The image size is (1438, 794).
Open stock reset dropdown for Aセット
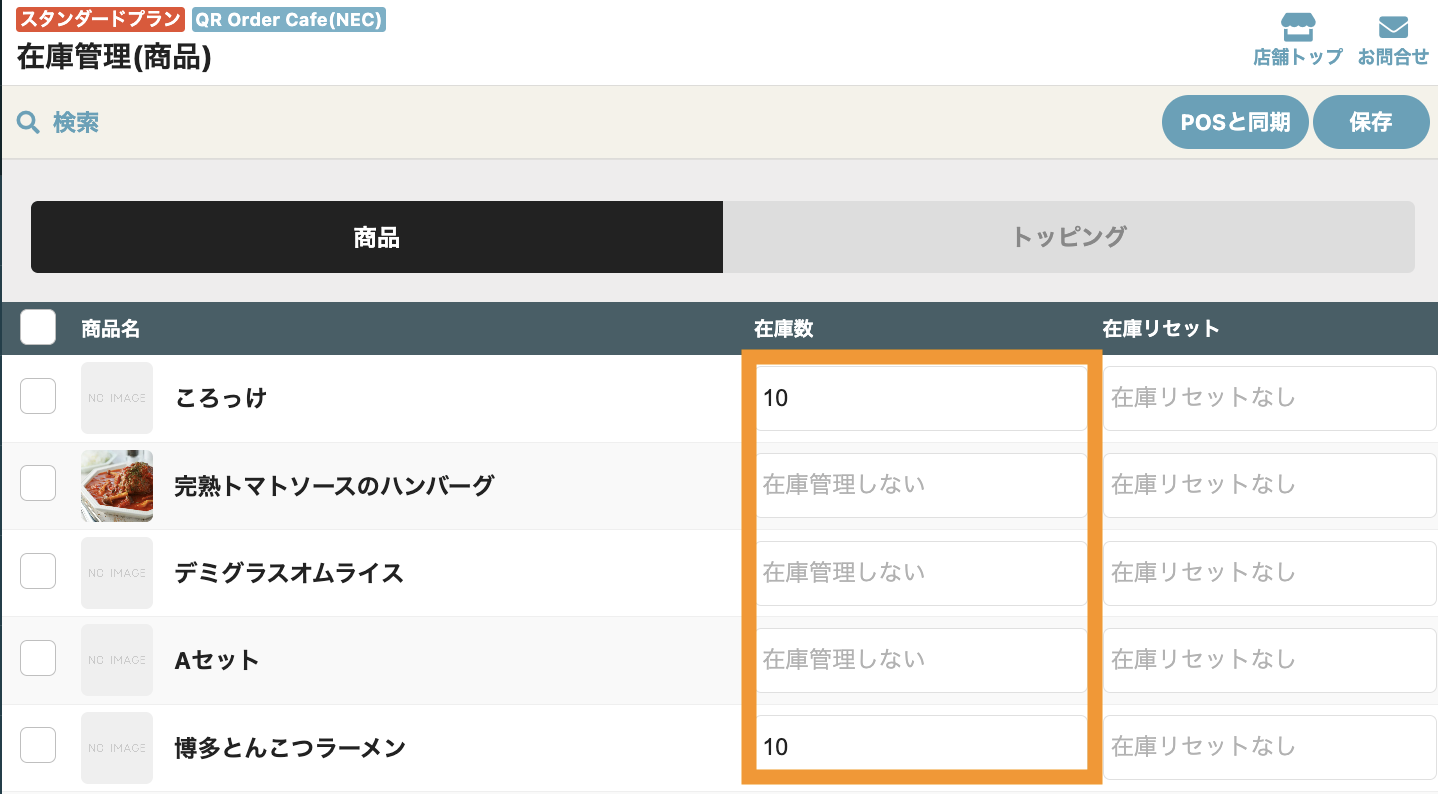1269,660
